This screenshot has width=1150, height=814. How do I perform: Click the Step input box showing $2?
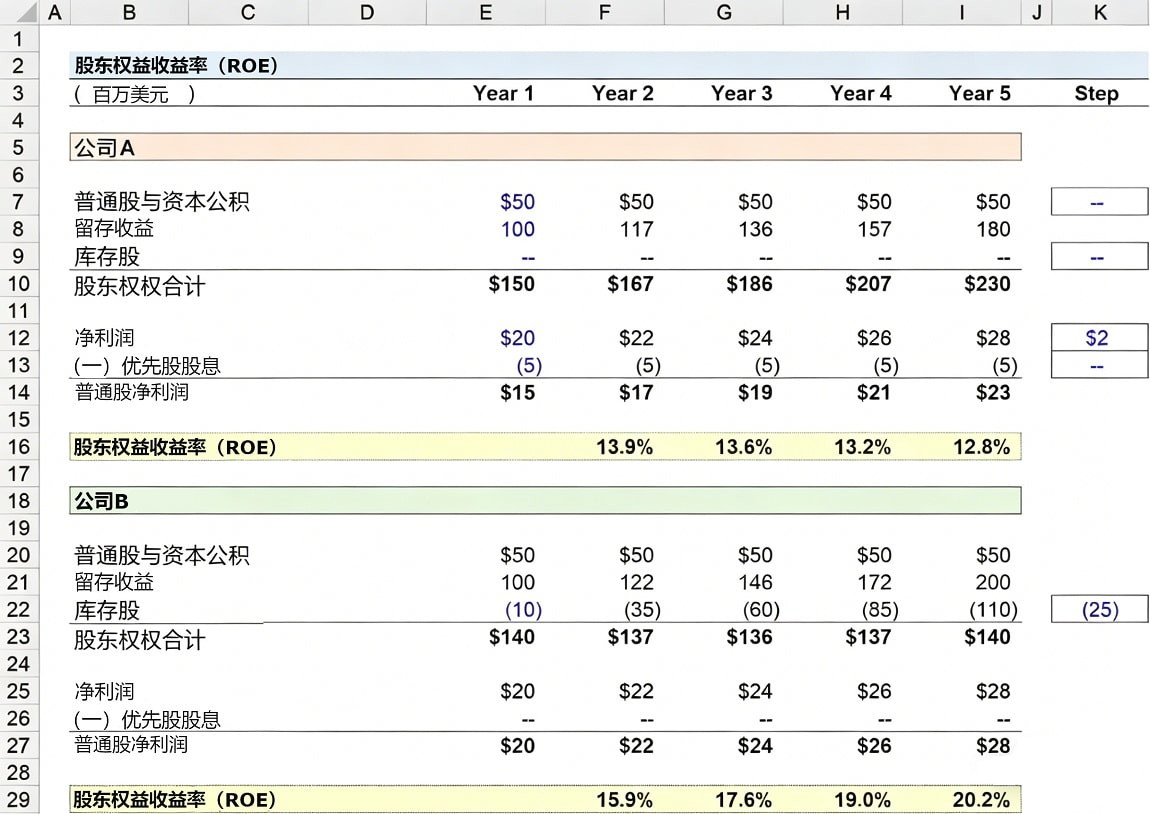click(1098, 338)
